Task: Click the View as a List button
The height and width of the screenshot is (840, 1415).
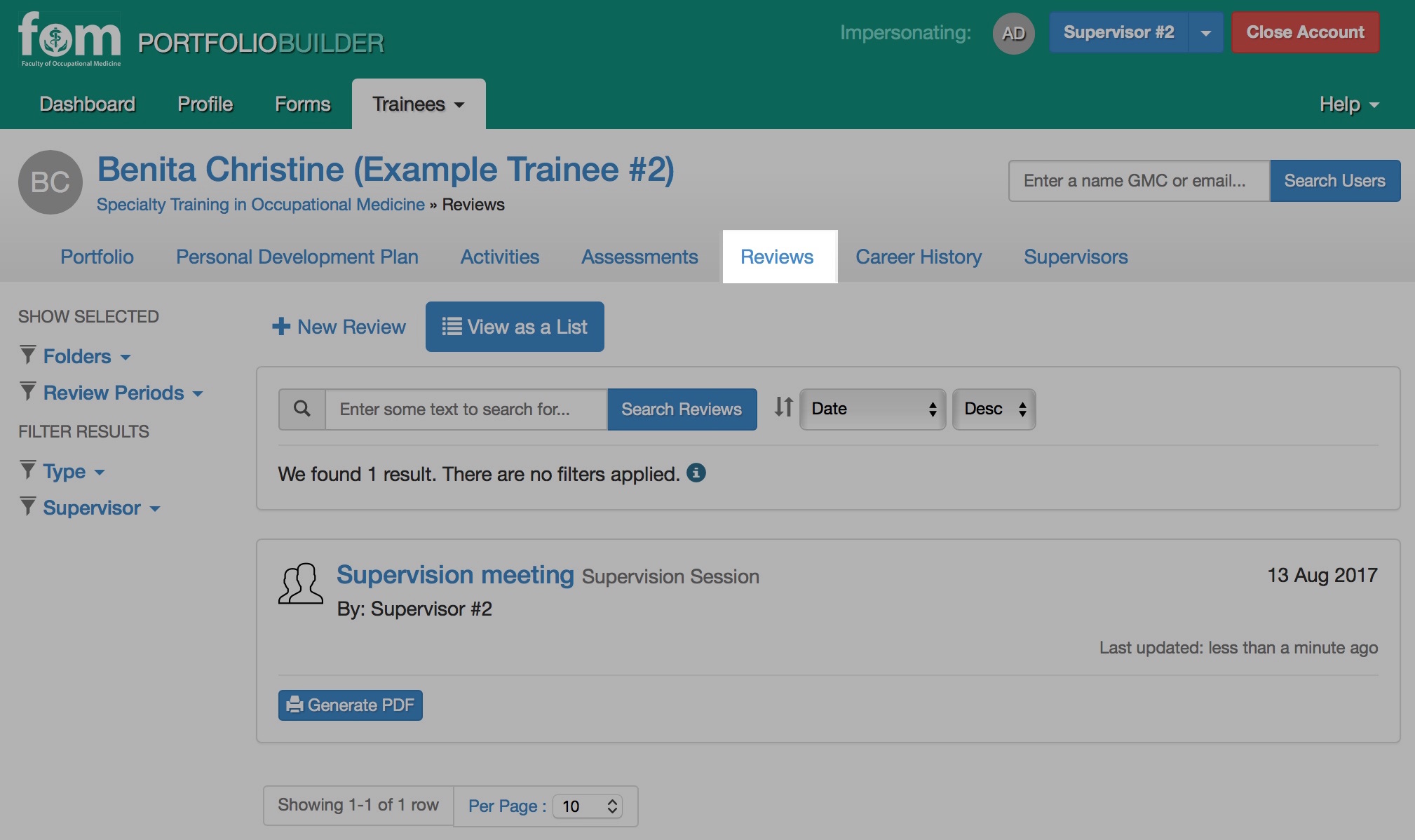Action: (515, 327)
